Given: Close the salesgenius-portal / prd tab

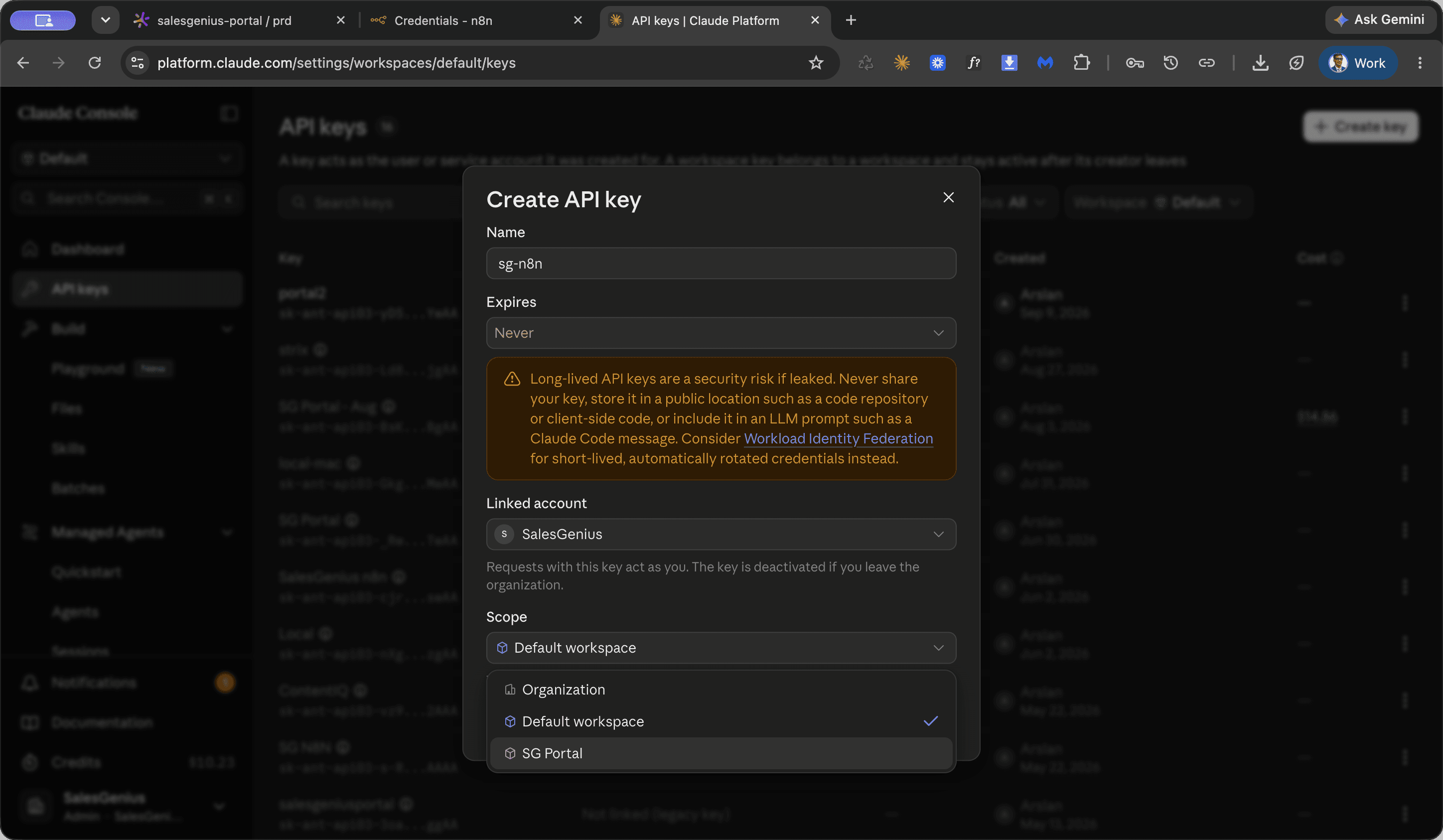Looking at the screenshot, I should 341,20.
